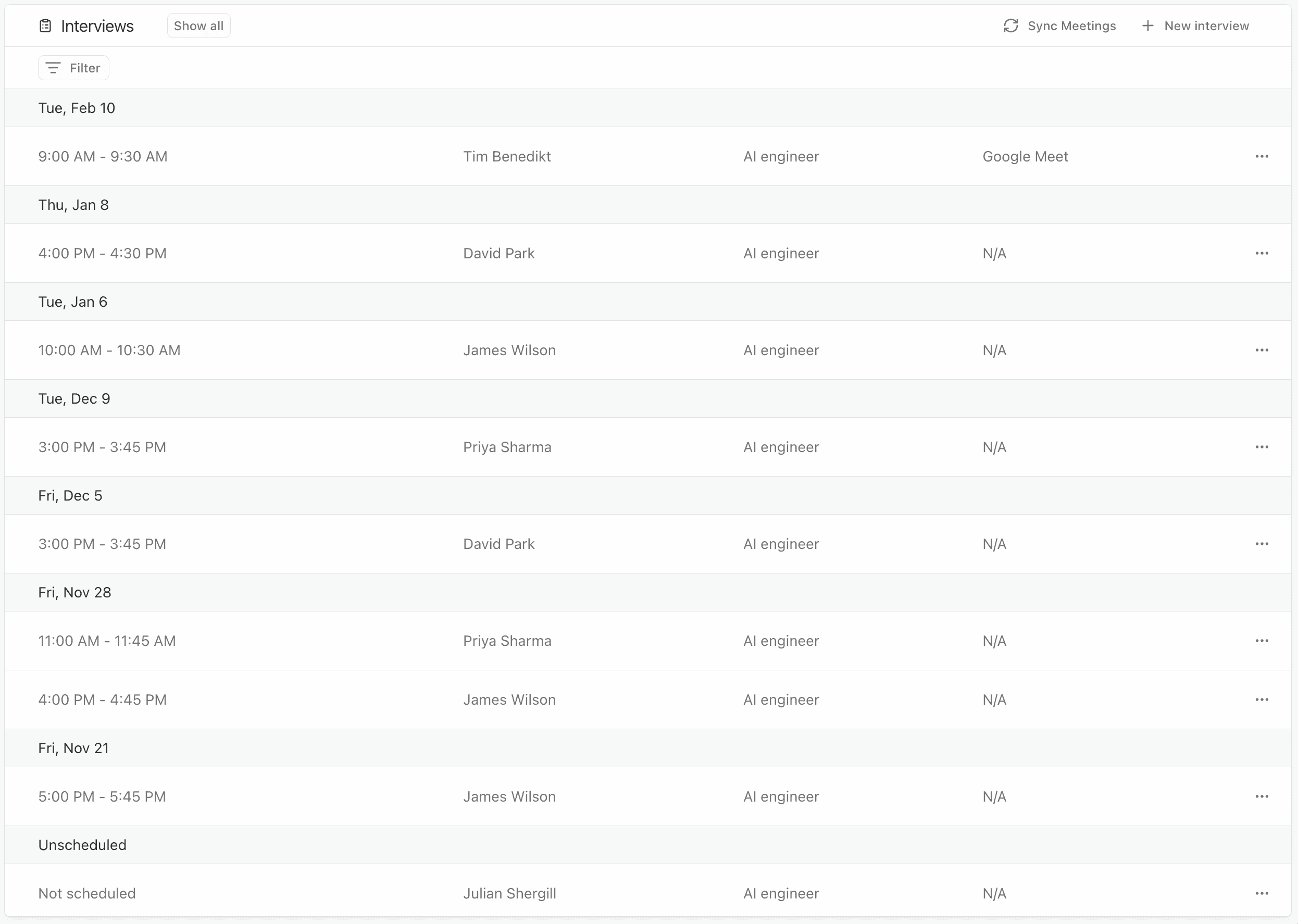Image resolution: width=1298 pixels, height=924 pixels.
Task: Click the plus icon for New interview
Action: tap(1148, 26)
